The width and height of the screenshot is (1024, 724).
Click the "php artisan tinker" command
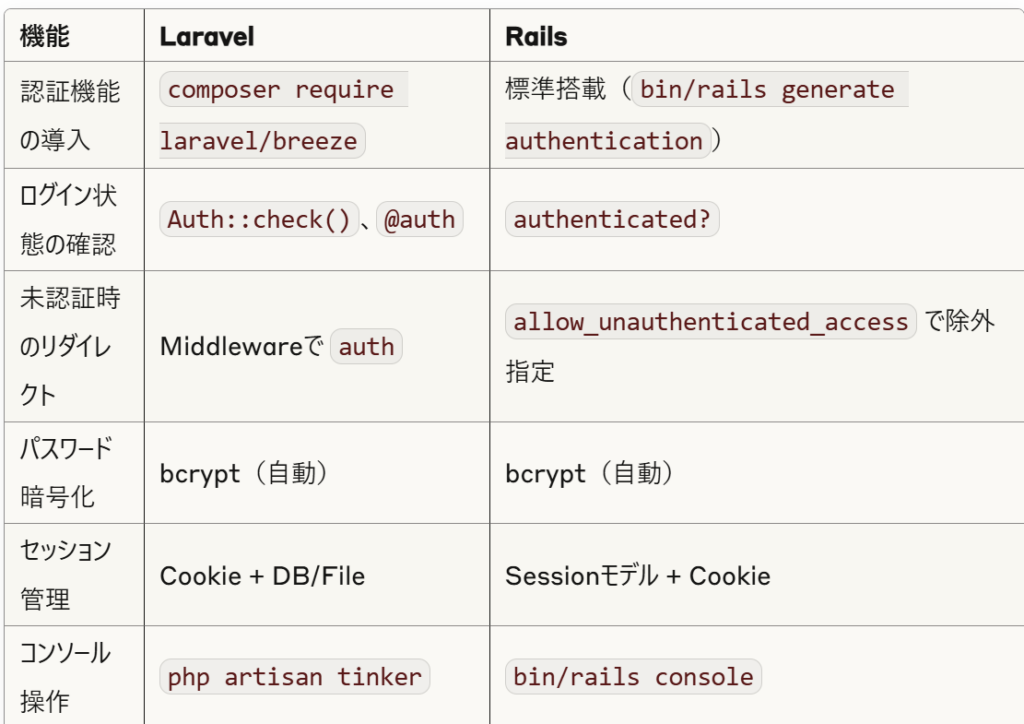tap(295, 677)
